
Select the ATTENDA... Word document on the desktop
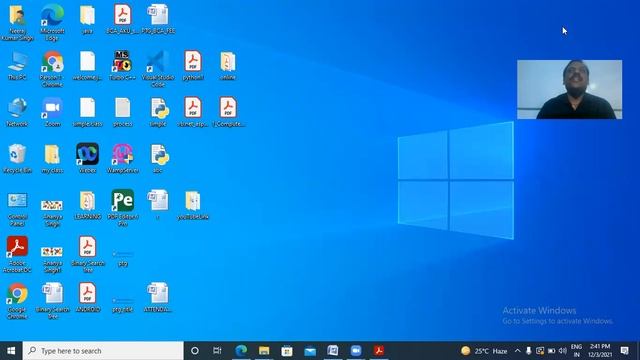click(x=158, y=298)
